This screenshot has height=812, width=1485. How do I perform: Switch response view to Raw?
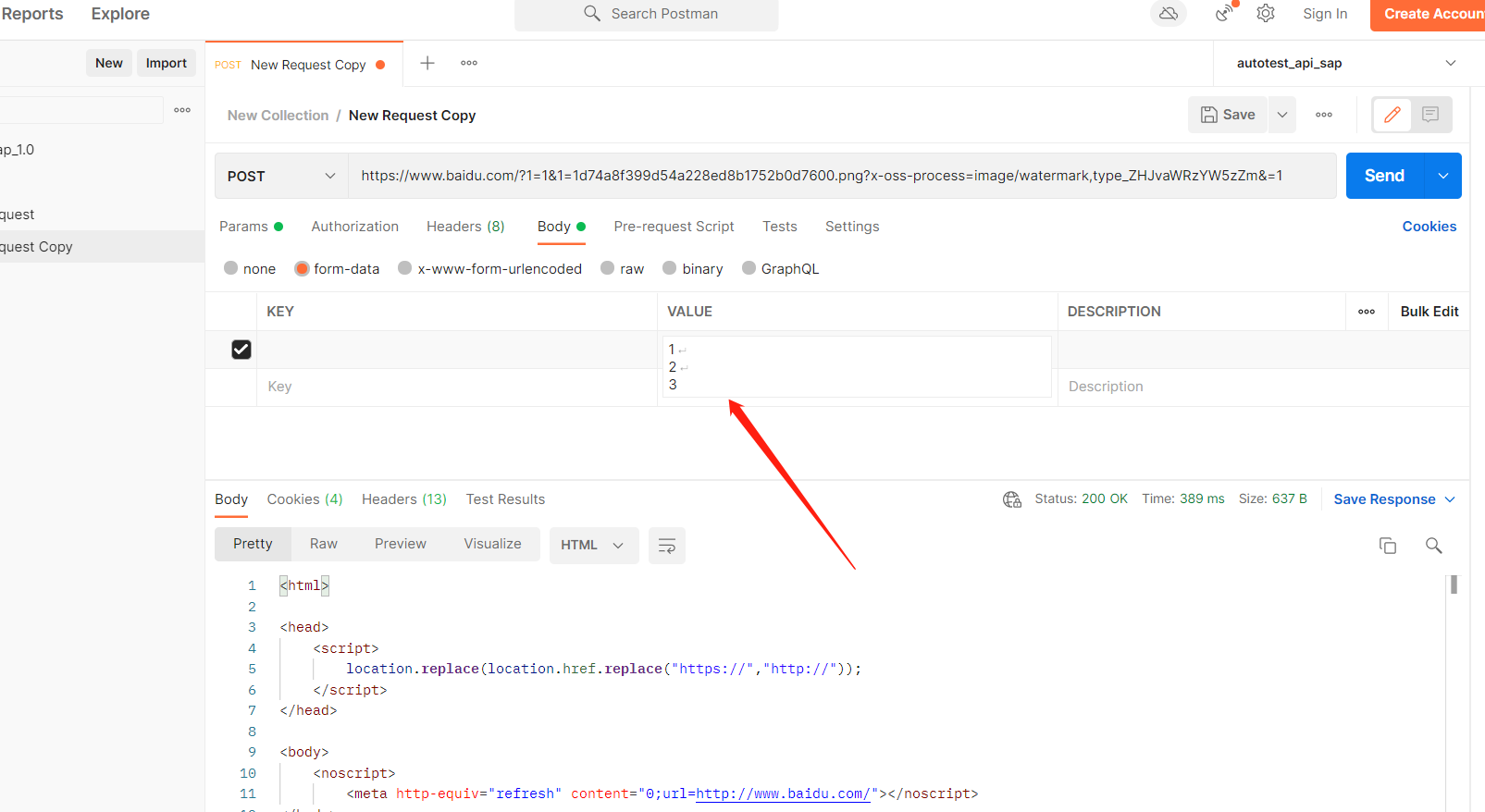(x=324, y=544)
